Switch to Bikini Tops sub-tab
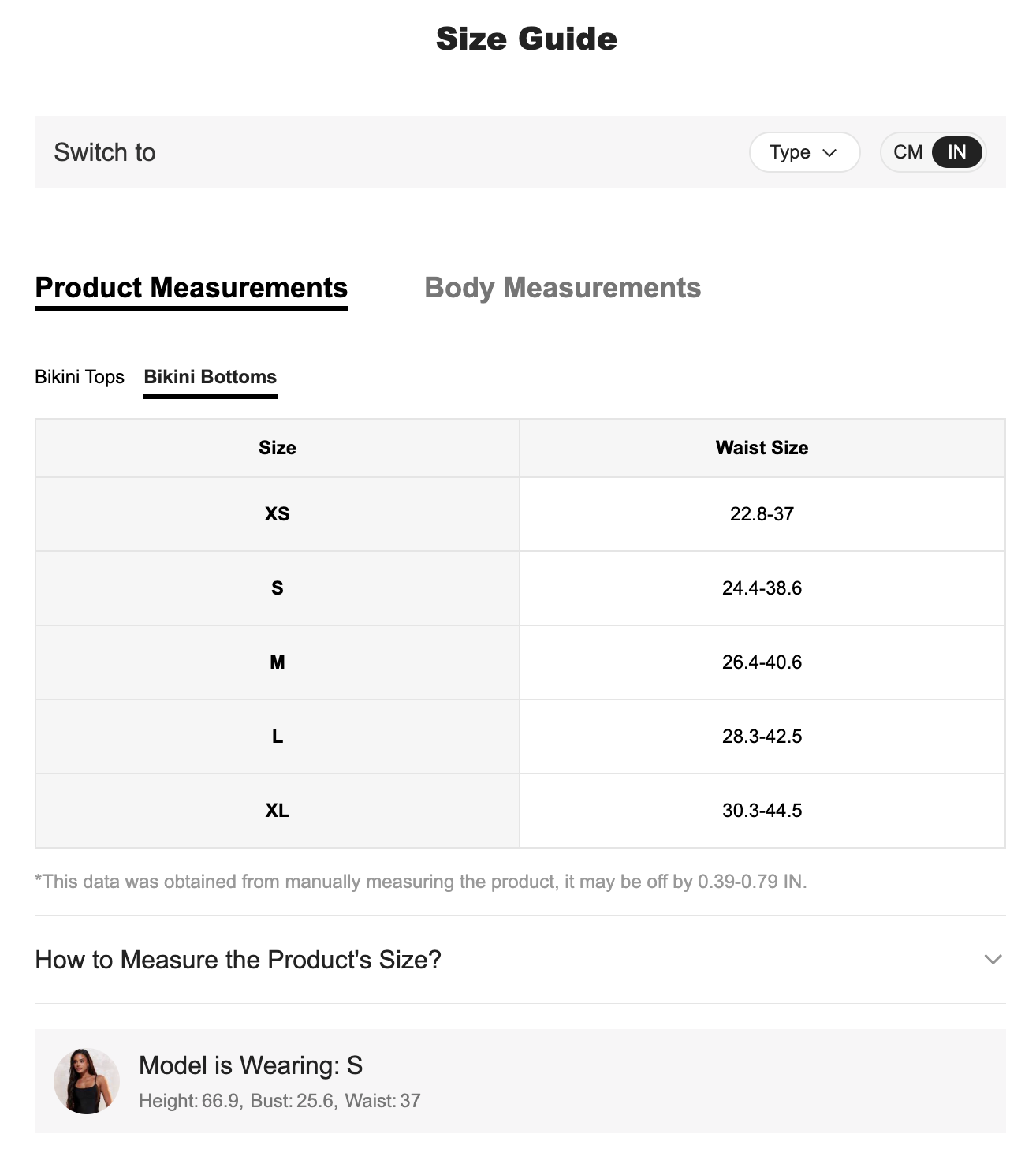Image resolution: width=1036 pixels, height=1175 pixels. [x=80, y=377]
